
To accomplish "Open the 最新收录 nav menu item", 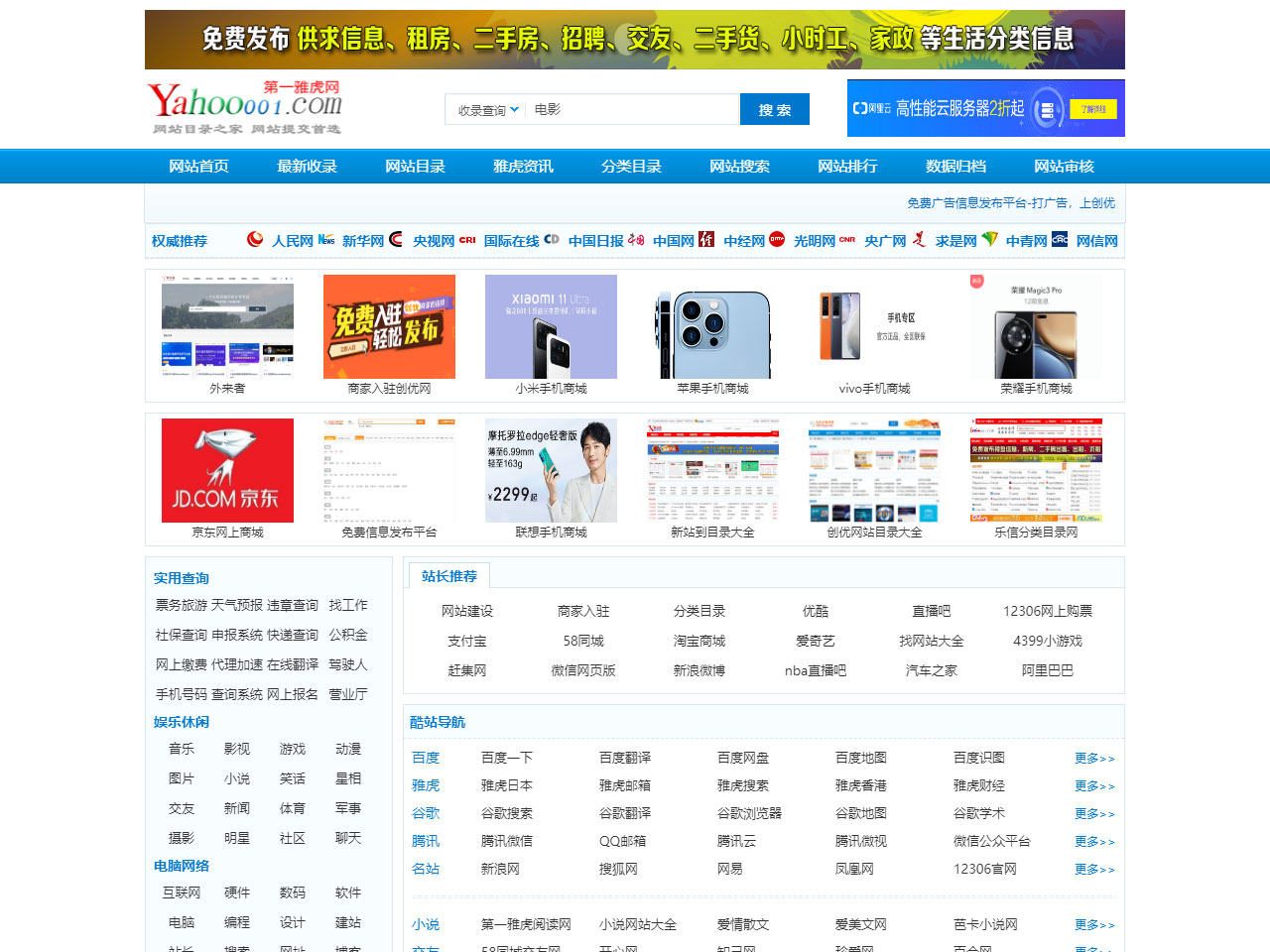I will point(307,167).
